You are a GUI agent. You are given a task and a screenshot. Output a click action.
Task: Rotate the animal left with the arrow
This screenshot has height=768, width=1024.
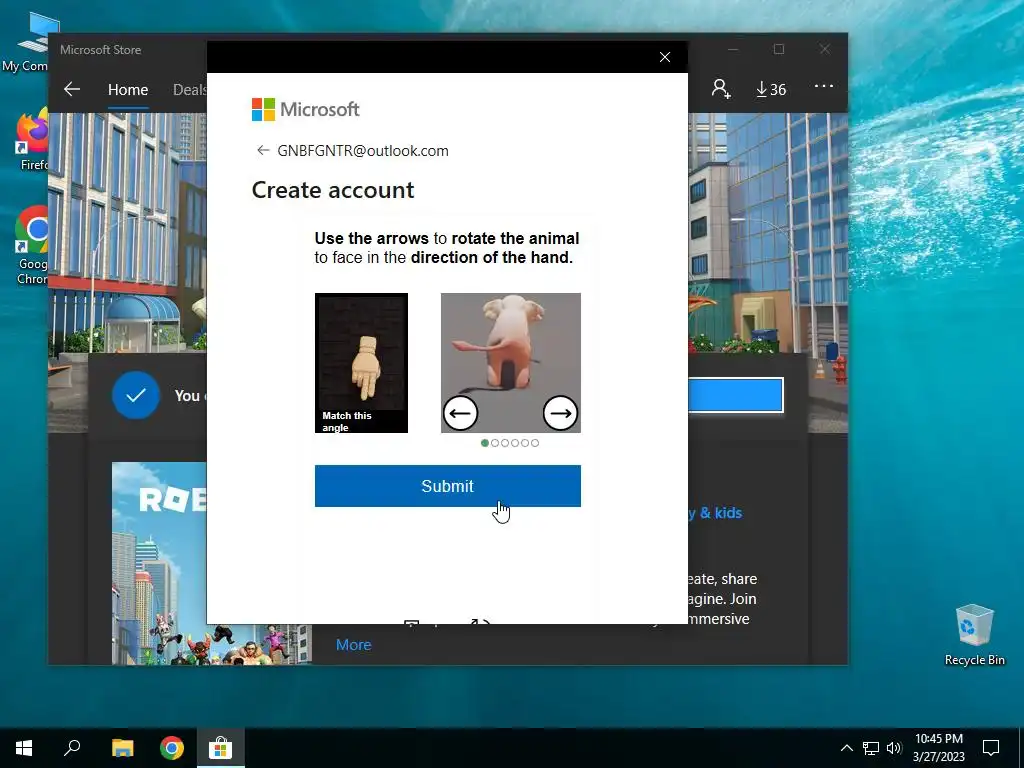click(460, 413)
